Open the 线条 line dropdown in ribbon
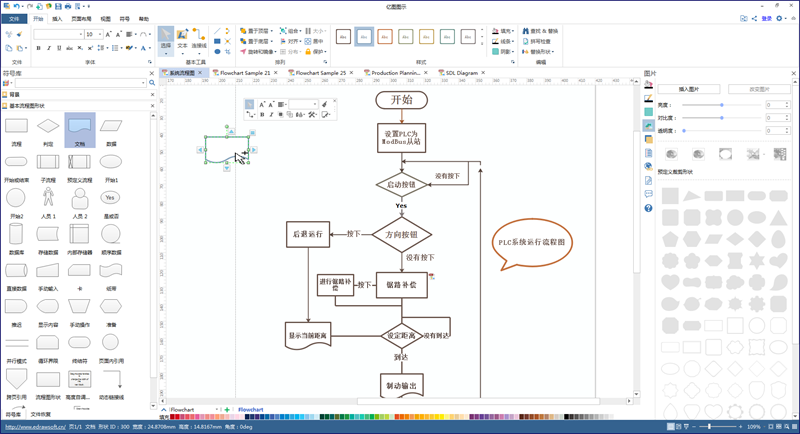The width and height of the screenshot is (800, 434). [503, 41]
